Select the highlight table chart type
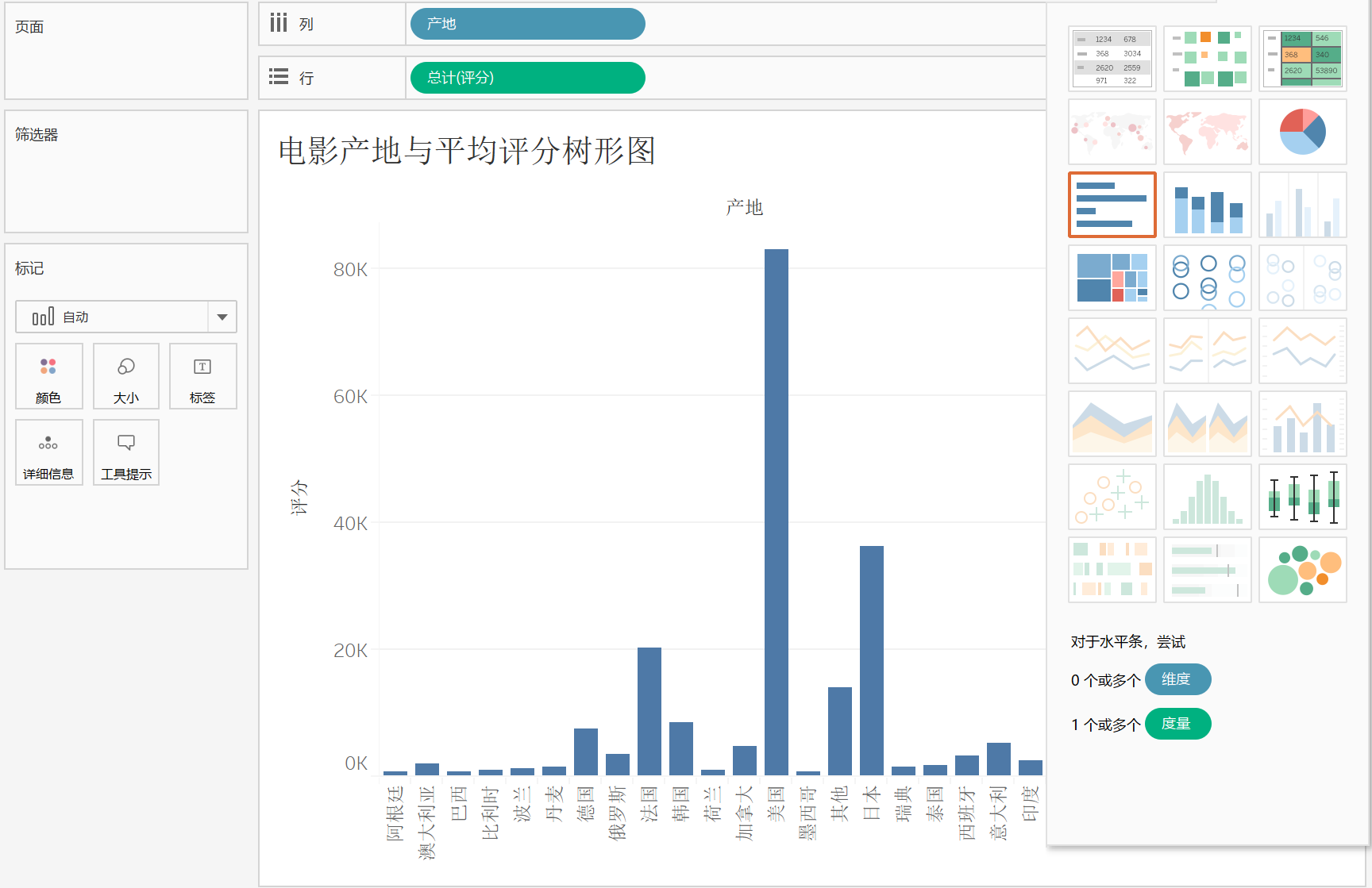The image size is (1372, 888). coord(1302,59)
